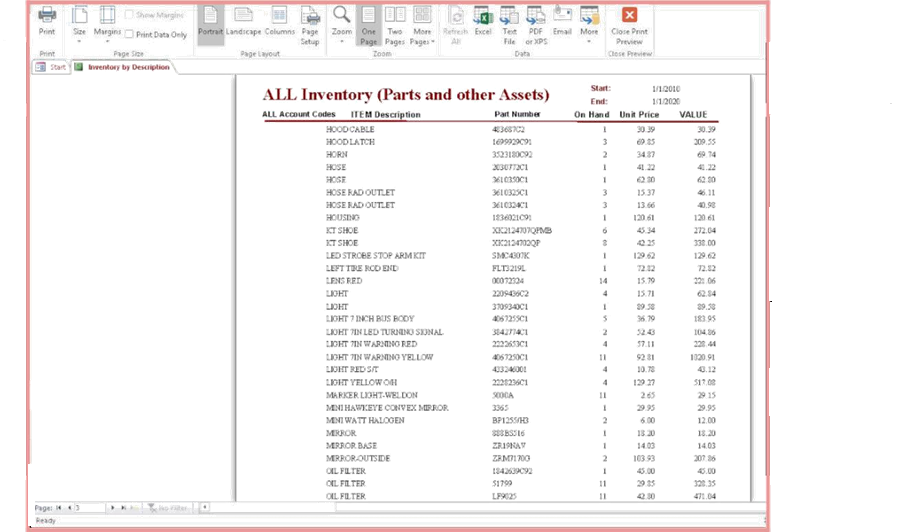The height and width of the screenshot is (532, 897).
Task: Click the End date 1/1/2020
Action: coord(666,101)
